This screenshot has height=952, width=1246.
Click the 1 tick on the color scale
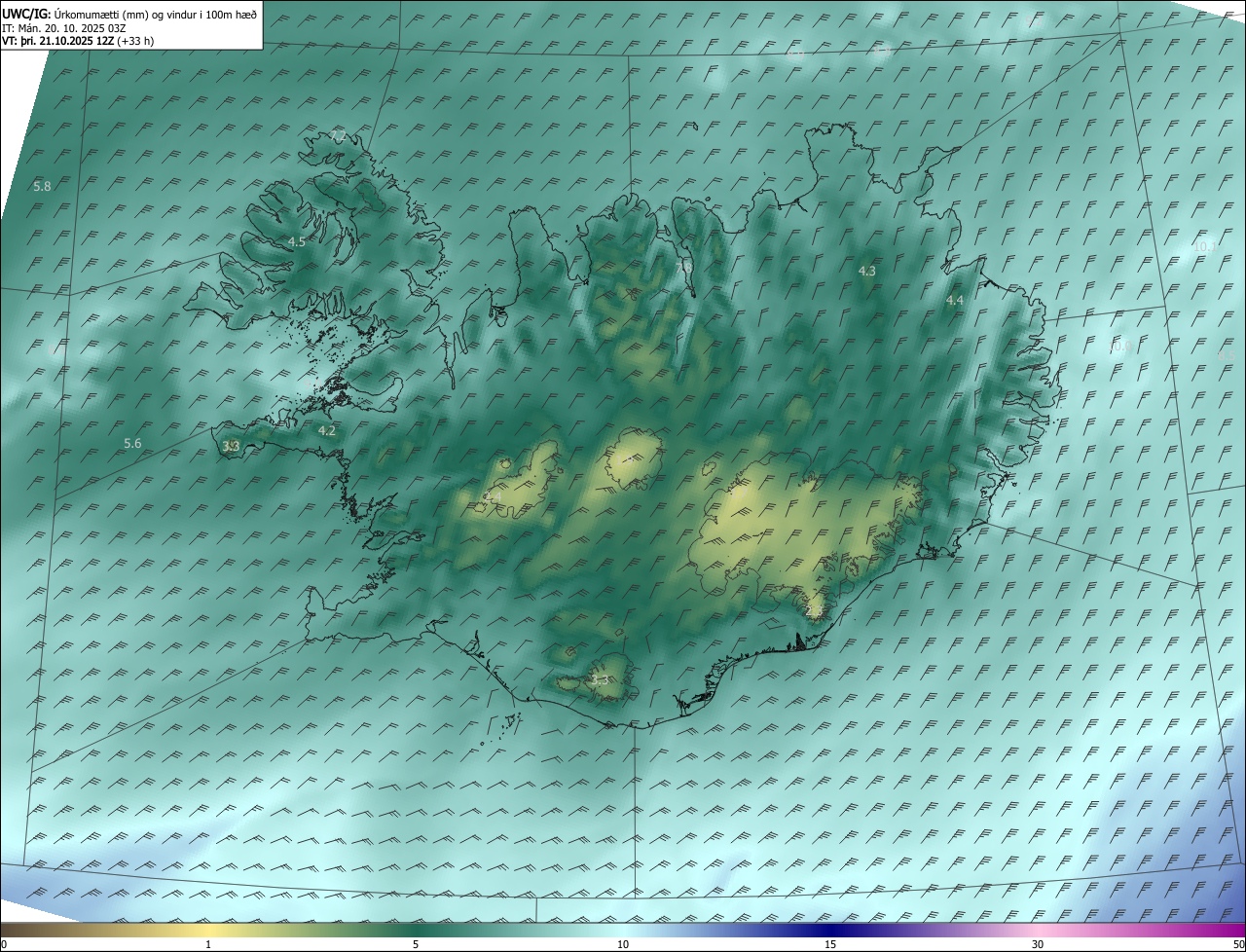pyautogui.click(x=208, y=944)
